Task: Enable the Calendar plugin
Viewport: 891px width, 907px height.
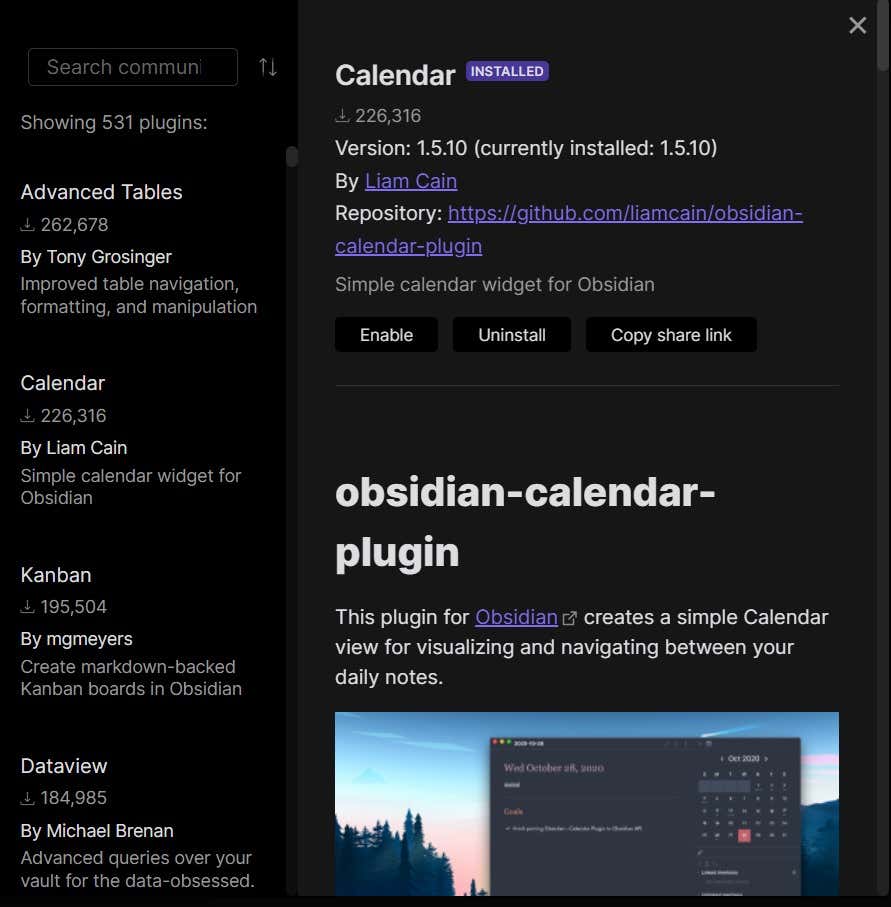Action: tap(386, 335)
